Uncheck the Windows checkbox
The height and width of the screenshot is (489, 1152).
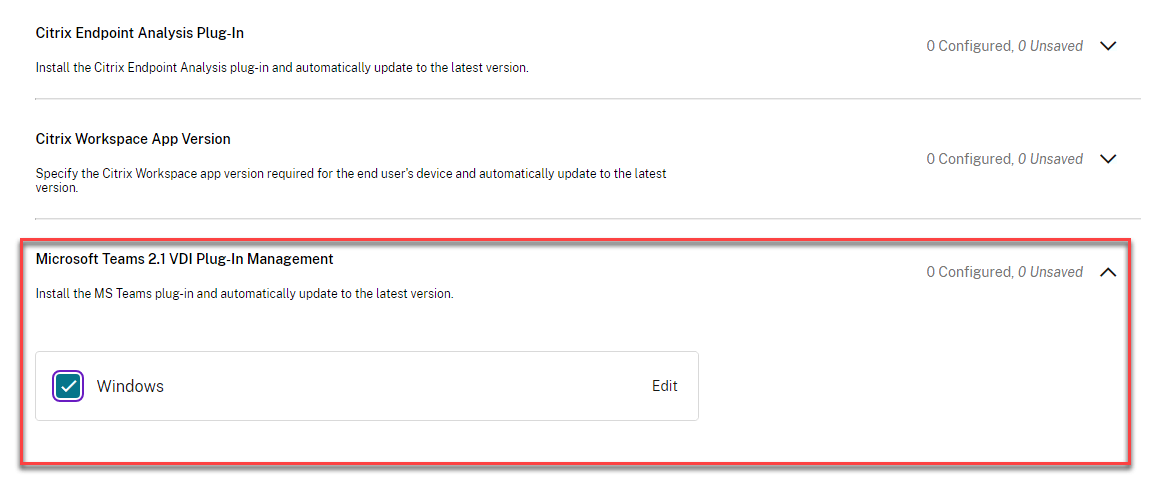[x=68, y=386]
